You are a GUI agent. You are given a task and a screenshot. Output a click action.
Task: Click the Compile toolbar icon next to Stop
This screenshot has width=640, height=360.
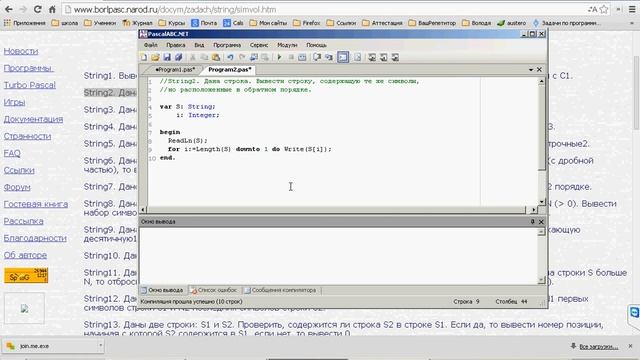point(302,58)
